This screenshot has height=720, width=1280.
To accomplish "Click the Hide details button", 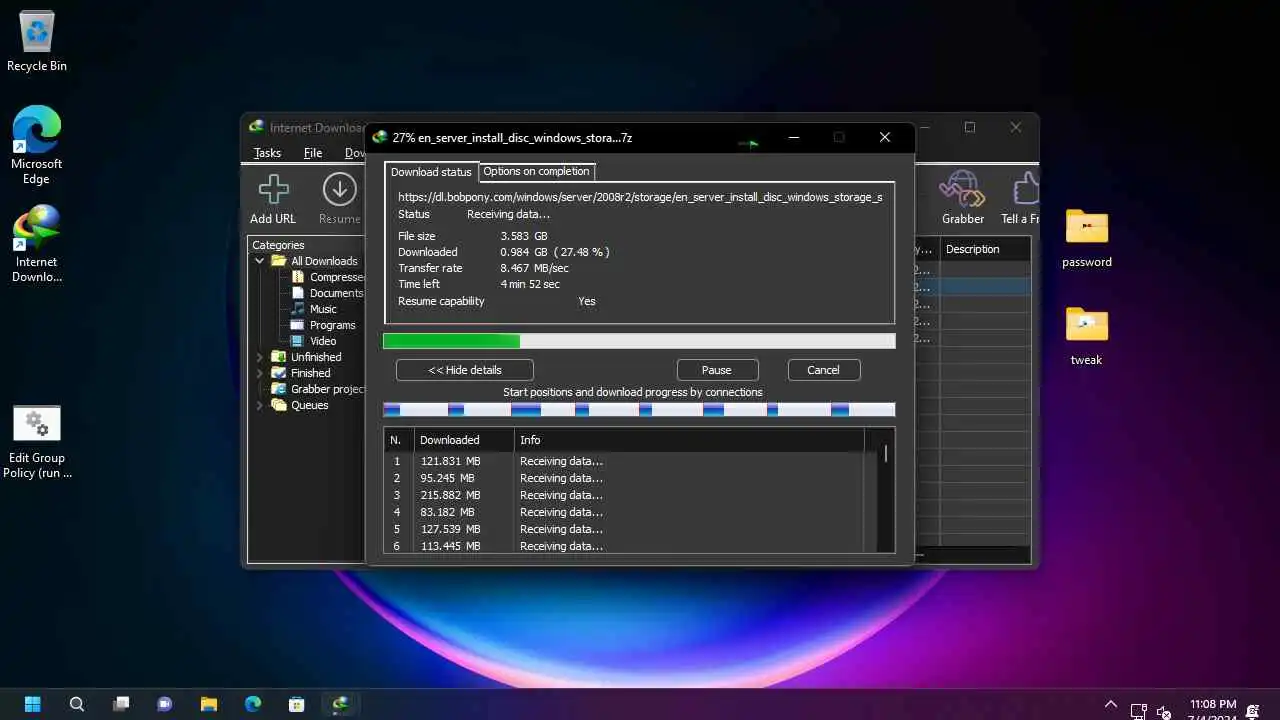I will 465,370.
